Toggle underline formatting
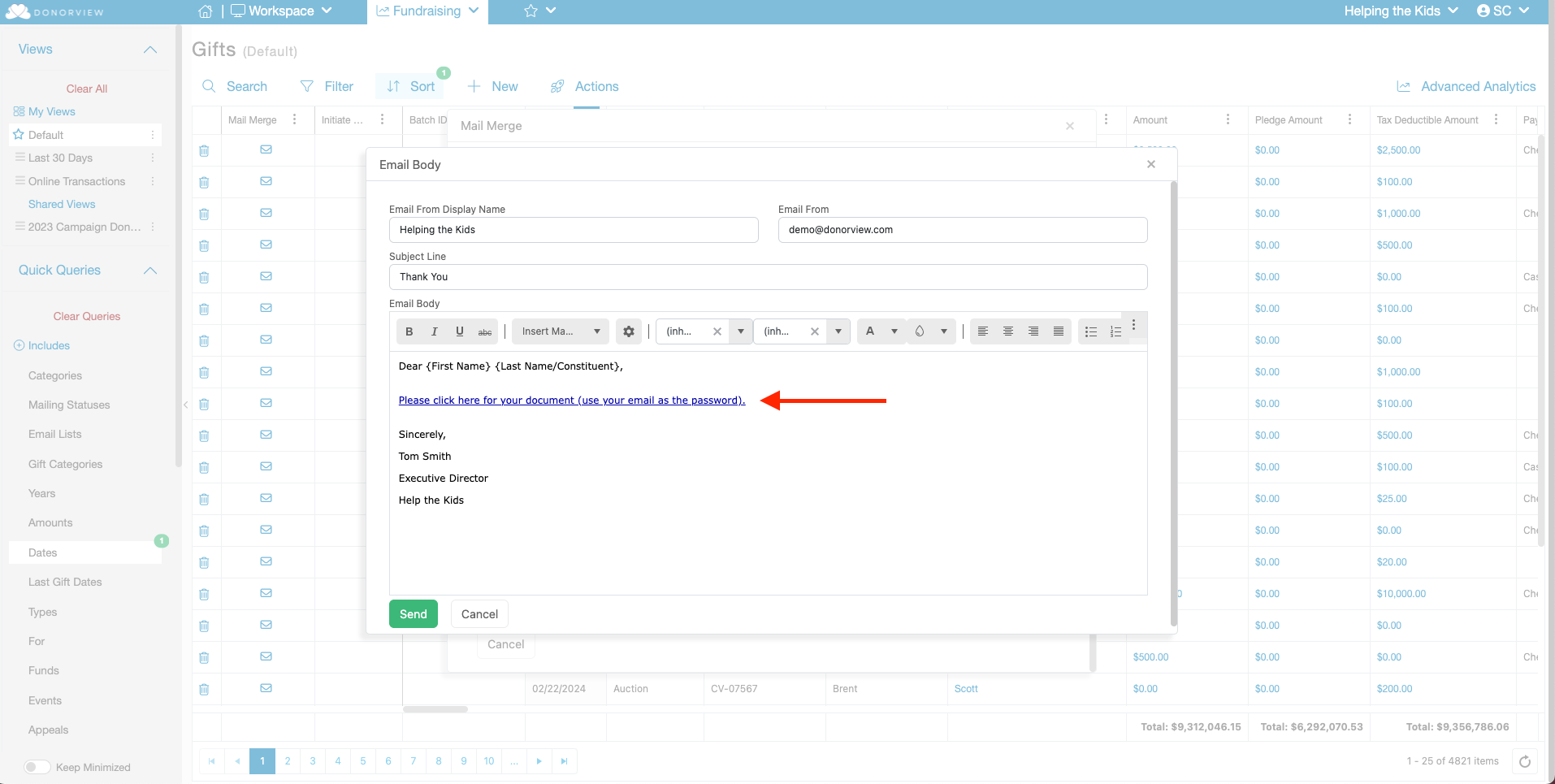This screenshot has width=1555, height=784. click(x=460, y=331)
